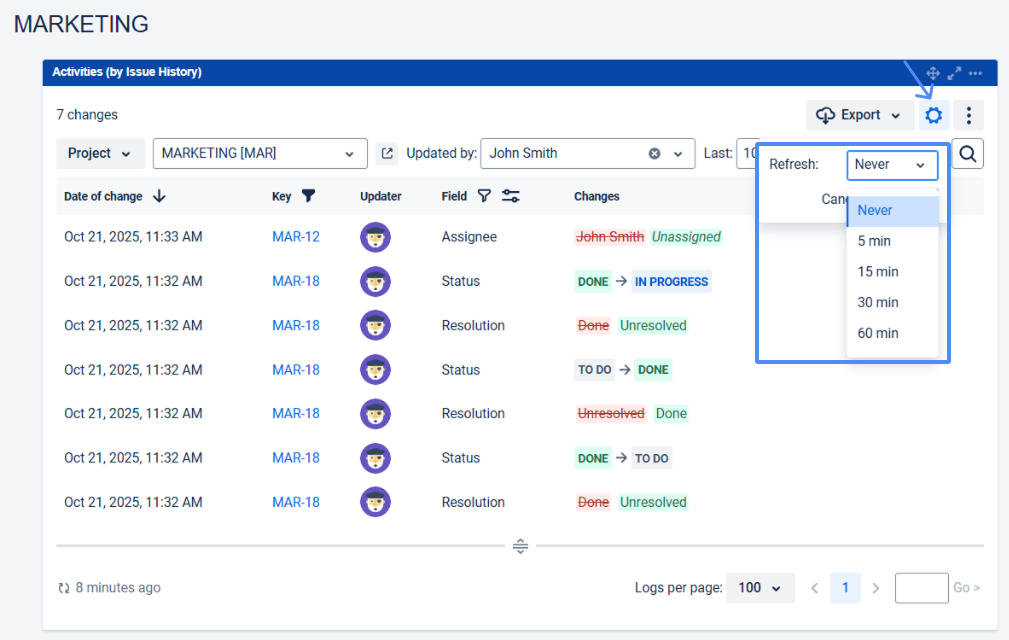Click the Field column funnel icon

point(484,196)
